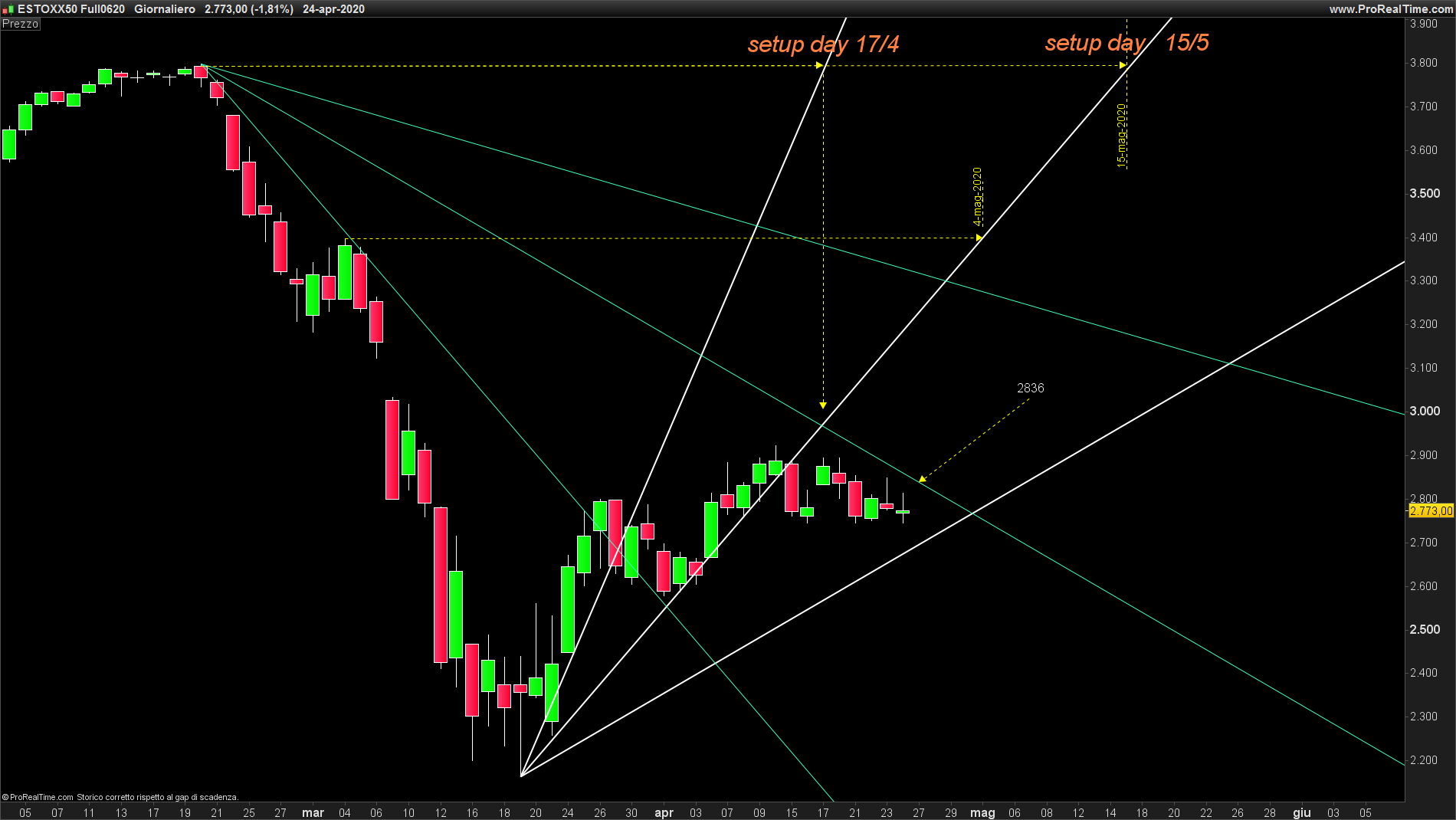Click the yellow arrowhead at the 4-mag-2020 marker
This screenshot has width=1456, height=820.
pyautogui.click(x=979, y=238)
